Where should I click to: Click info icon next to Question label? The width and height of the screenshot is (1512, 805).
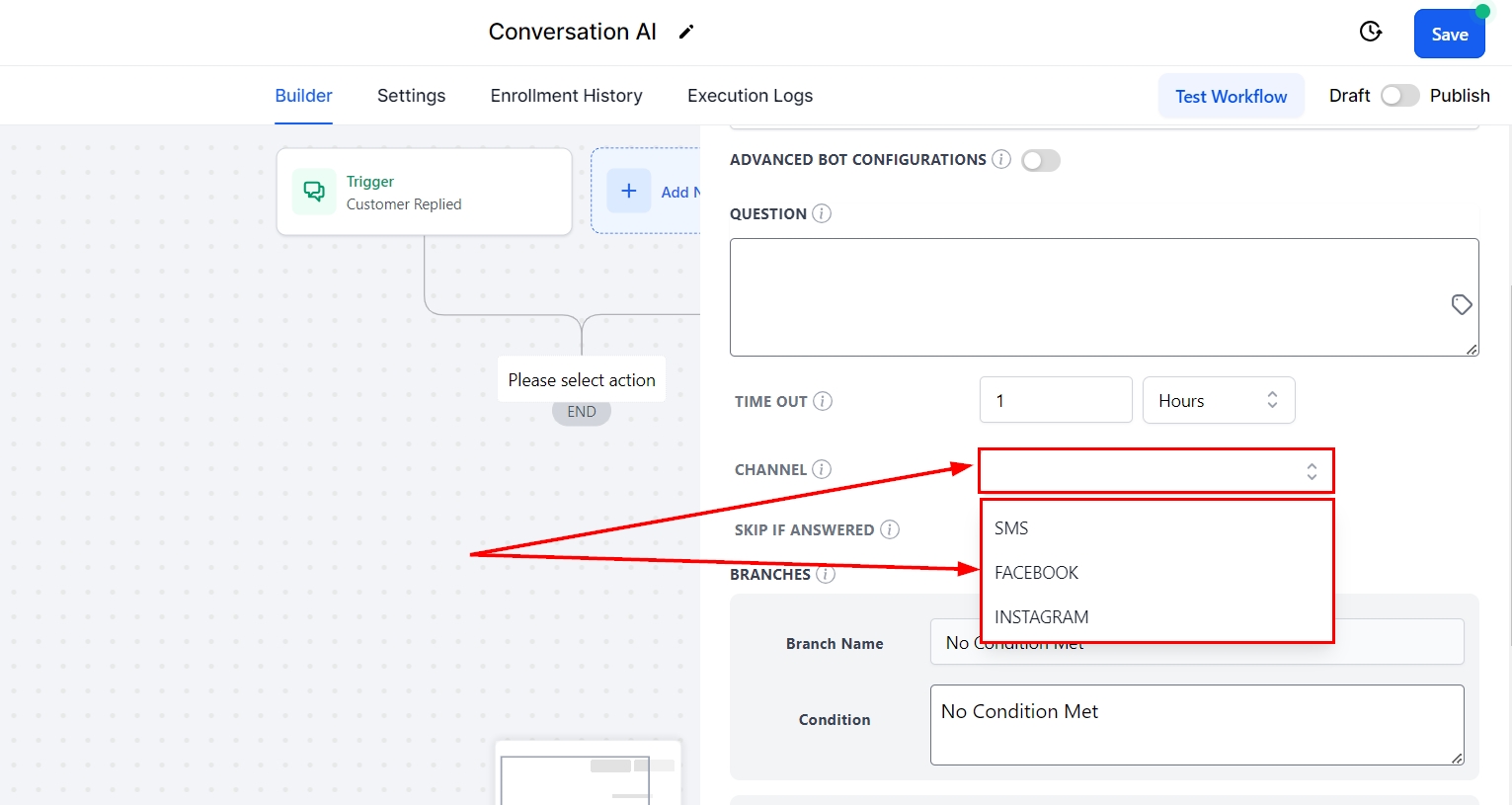[x=822, y=213]
